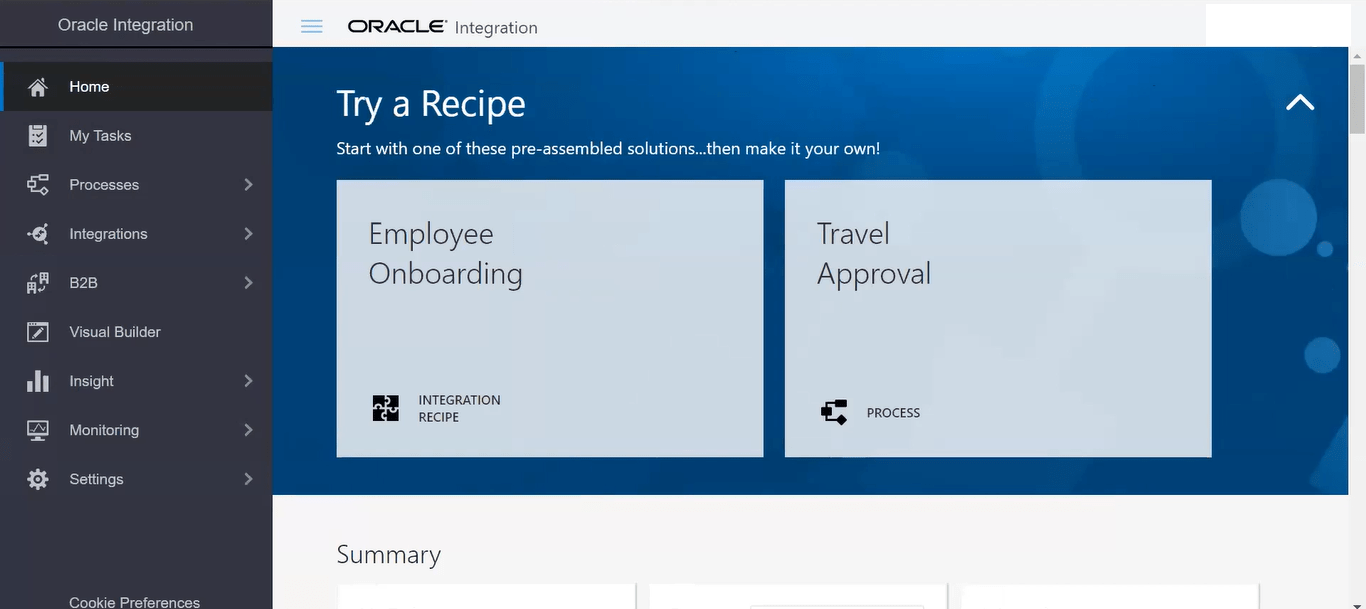
Task: Click the Insight chart icon
Action: pyautogui.click(x=37, y=380)
